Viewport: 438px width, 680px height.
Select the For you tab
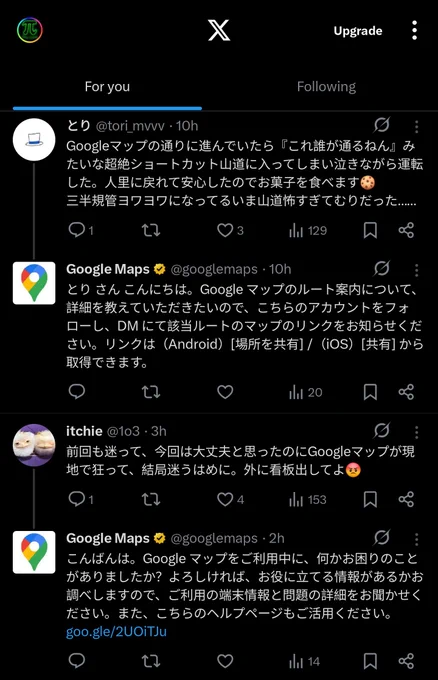pos(107,86)
